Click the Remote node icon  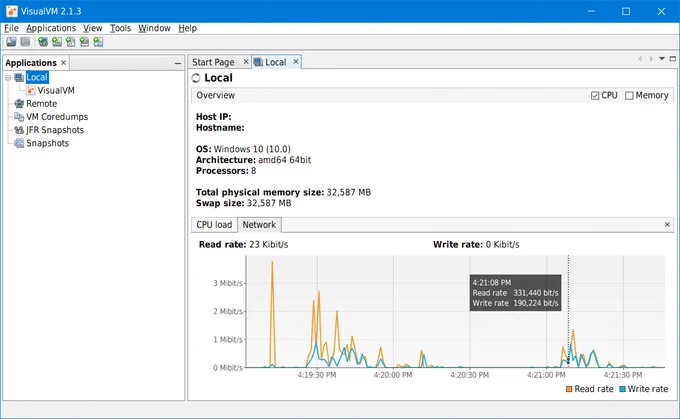pos(19,104)
